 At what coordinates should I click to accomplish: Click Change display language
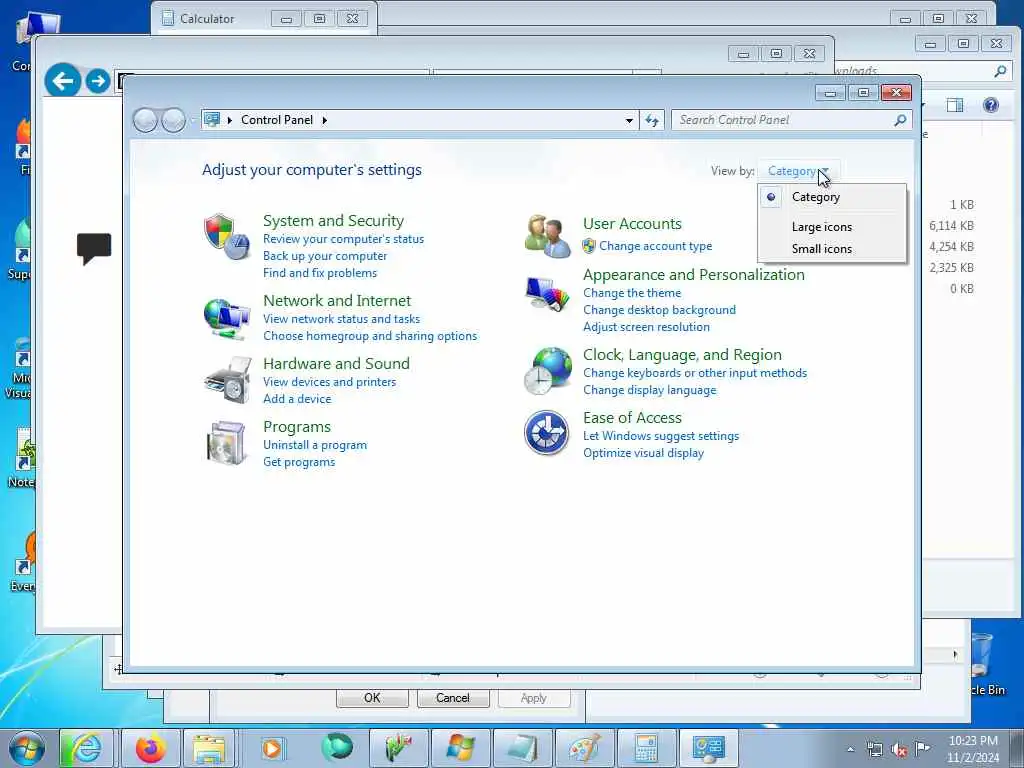[650, 391]
